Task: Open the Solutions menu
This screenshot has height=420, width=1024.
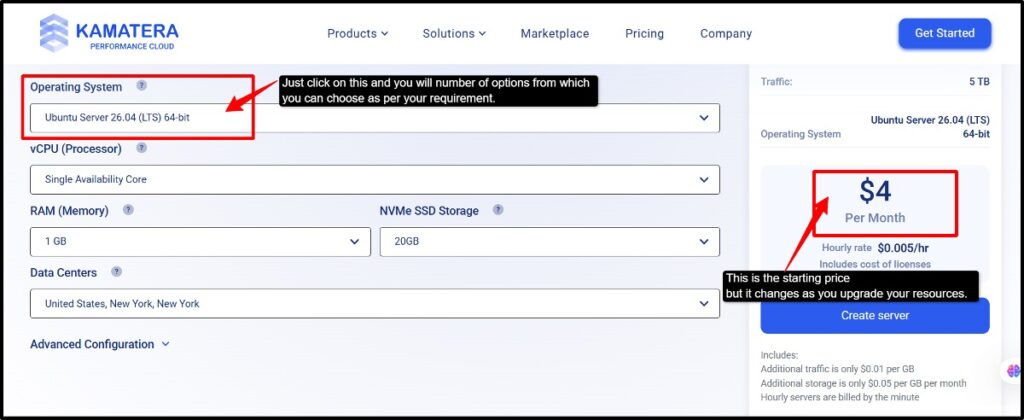Action: tap(454, 33)
